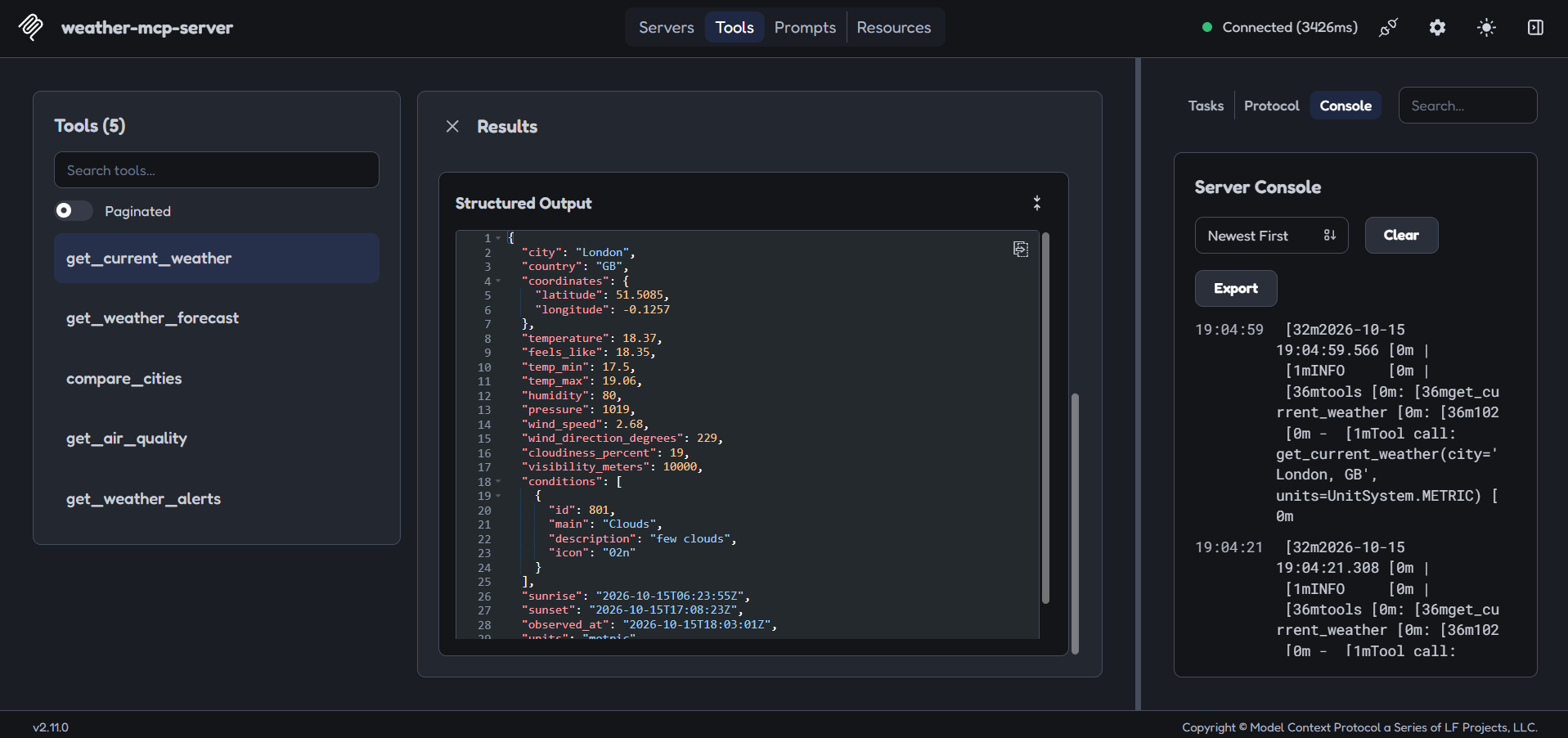Click the weather-mcp-server logo icon
The height and width of the screenshot is (738, 1568).
pos(31,27)
